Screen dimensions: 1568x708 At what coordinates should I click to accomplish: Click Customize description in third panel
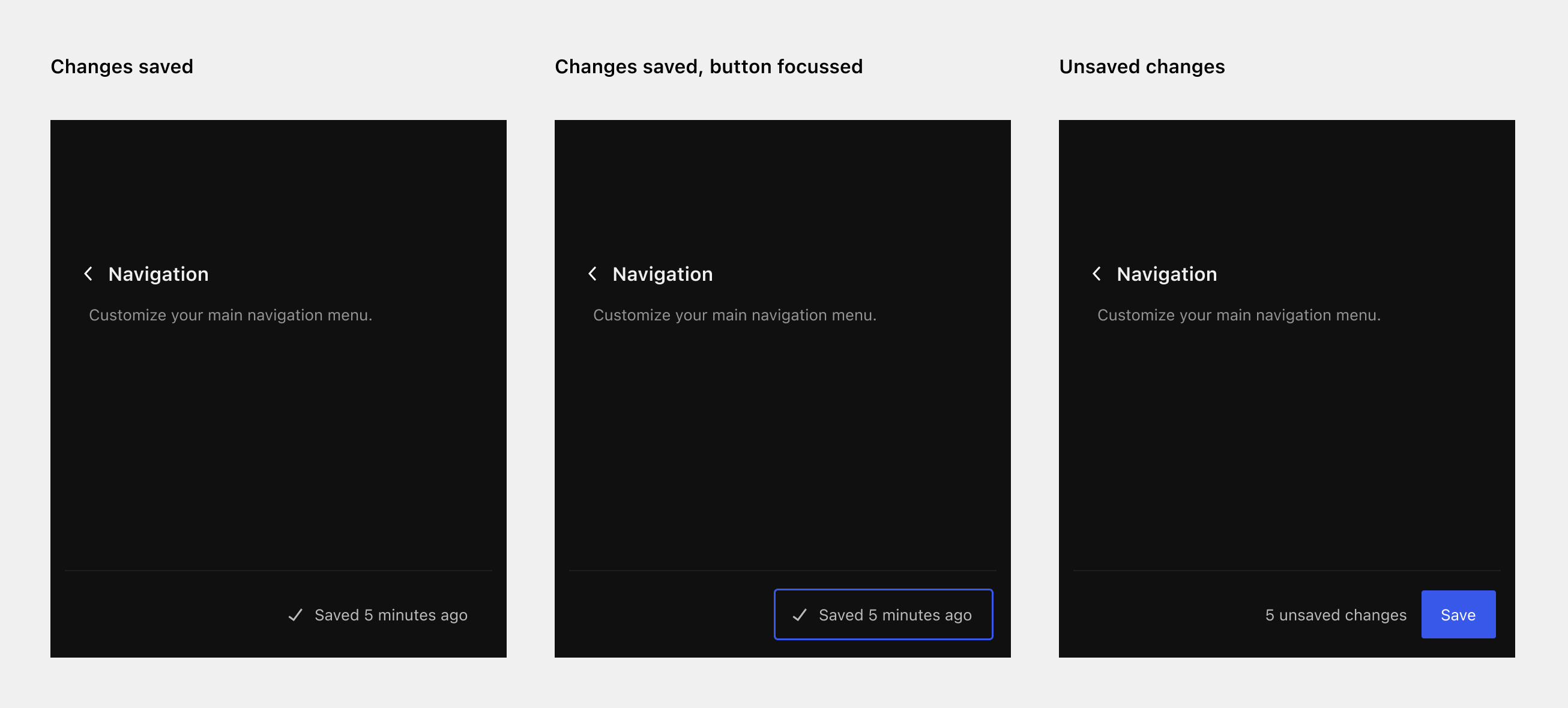click(1238, 315)
